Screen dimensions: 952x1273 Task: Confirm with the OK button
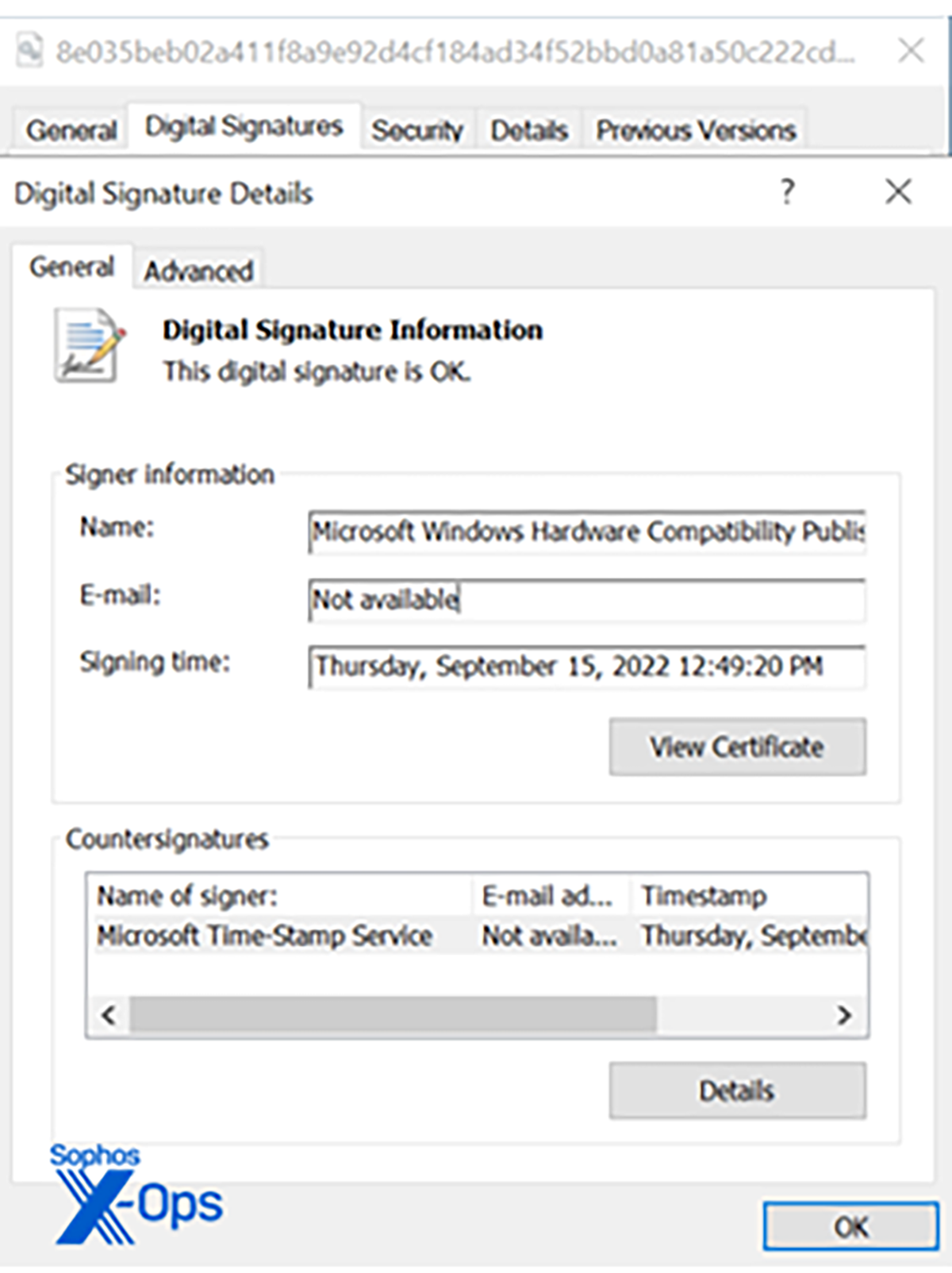coord(850,1226)
